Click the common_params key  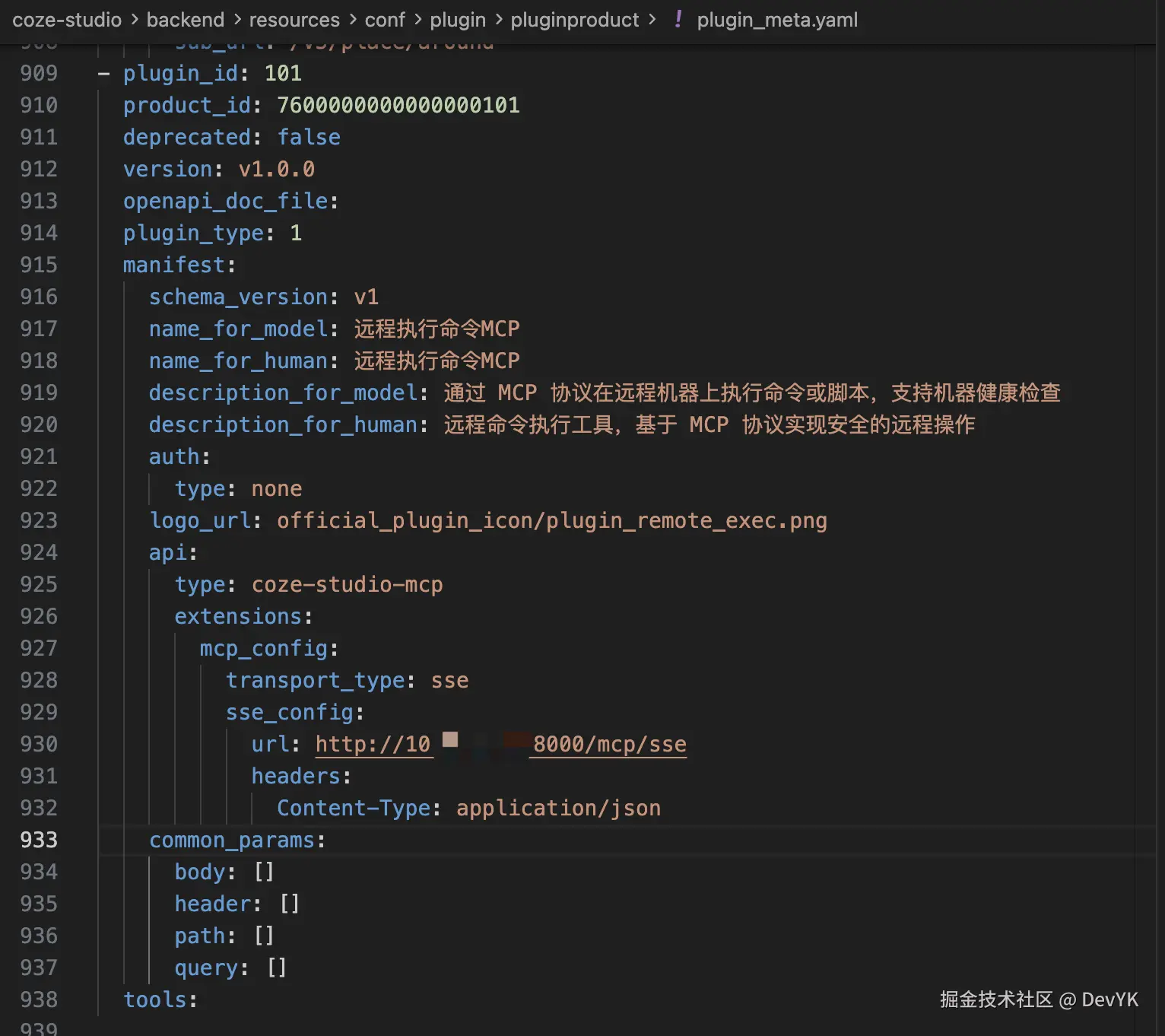(232, 840)
